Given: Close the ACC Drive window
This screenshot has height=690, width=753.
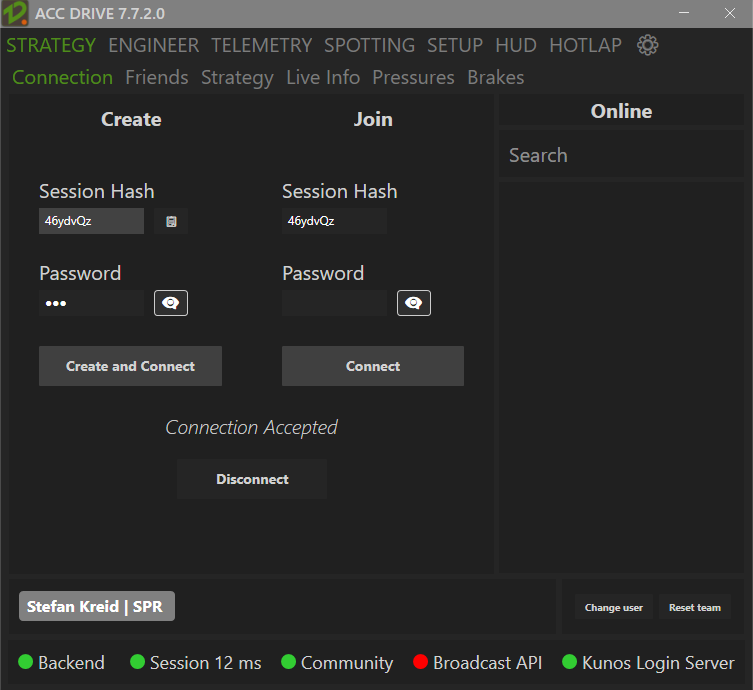Looking at the screenshot, I should (x=729, y=13).
